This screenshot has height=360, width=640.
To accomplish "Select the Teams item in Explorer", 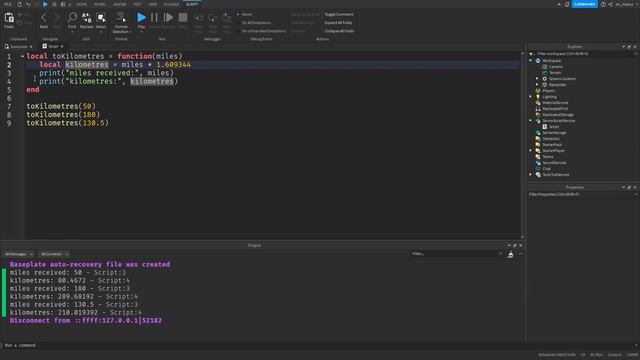I will click(548, 157).
